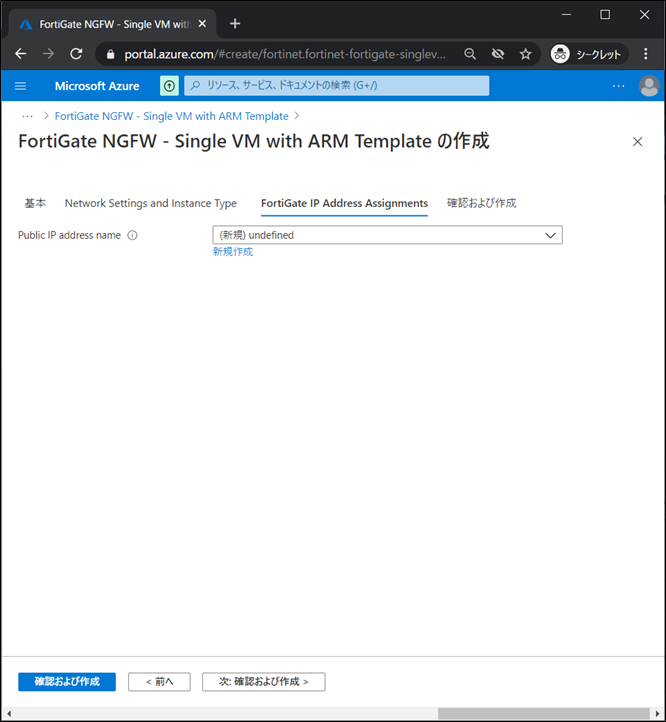Viewport: 666px width, 722px height.
Task: Click FortiGate NGFW breadcrumb link
Action: click(x=171, y=116)
